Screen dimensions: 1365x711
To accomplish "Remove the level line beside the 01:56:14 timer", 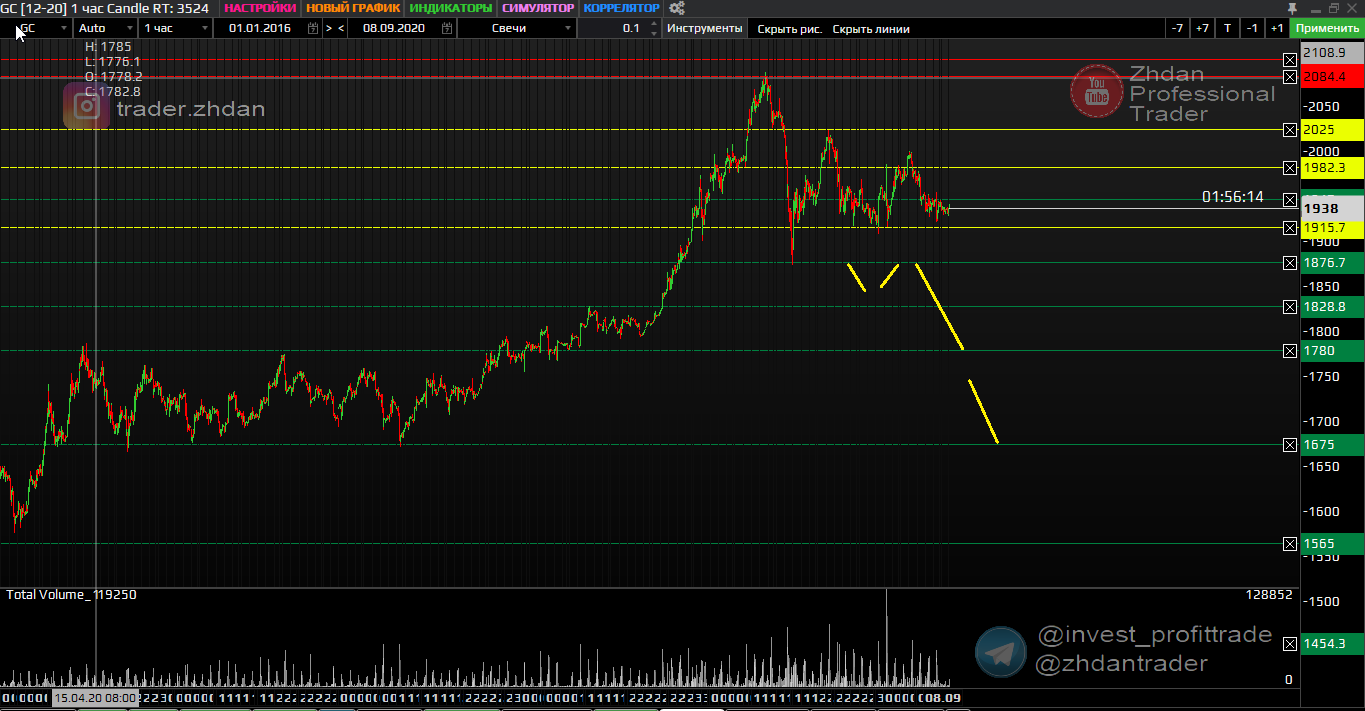I will pos(1290,200).
